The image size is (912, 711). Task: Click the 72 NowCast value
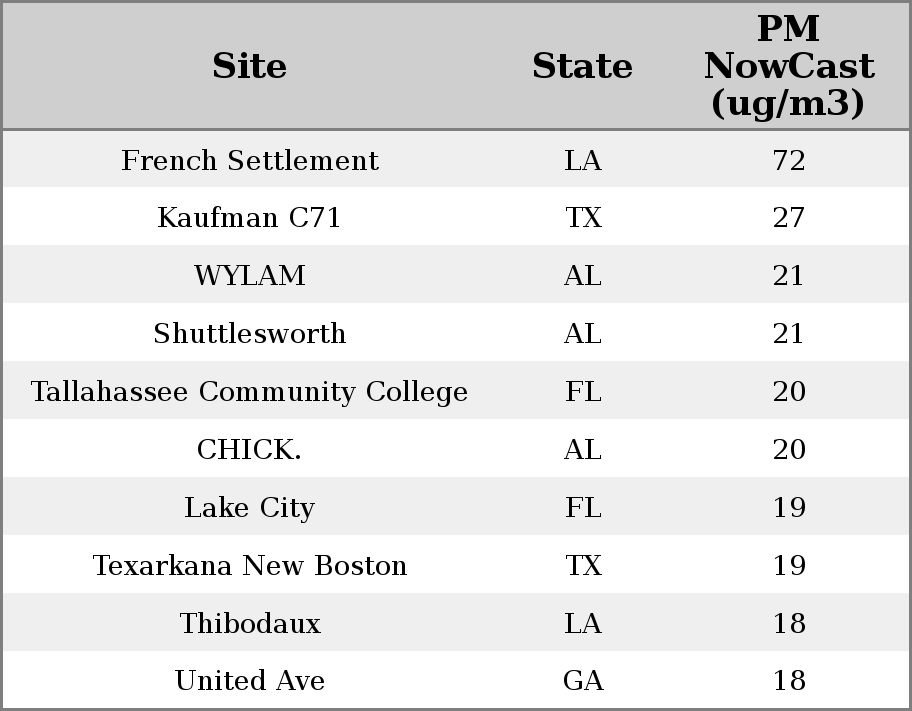pyautogui.click(x=788, y=161)
